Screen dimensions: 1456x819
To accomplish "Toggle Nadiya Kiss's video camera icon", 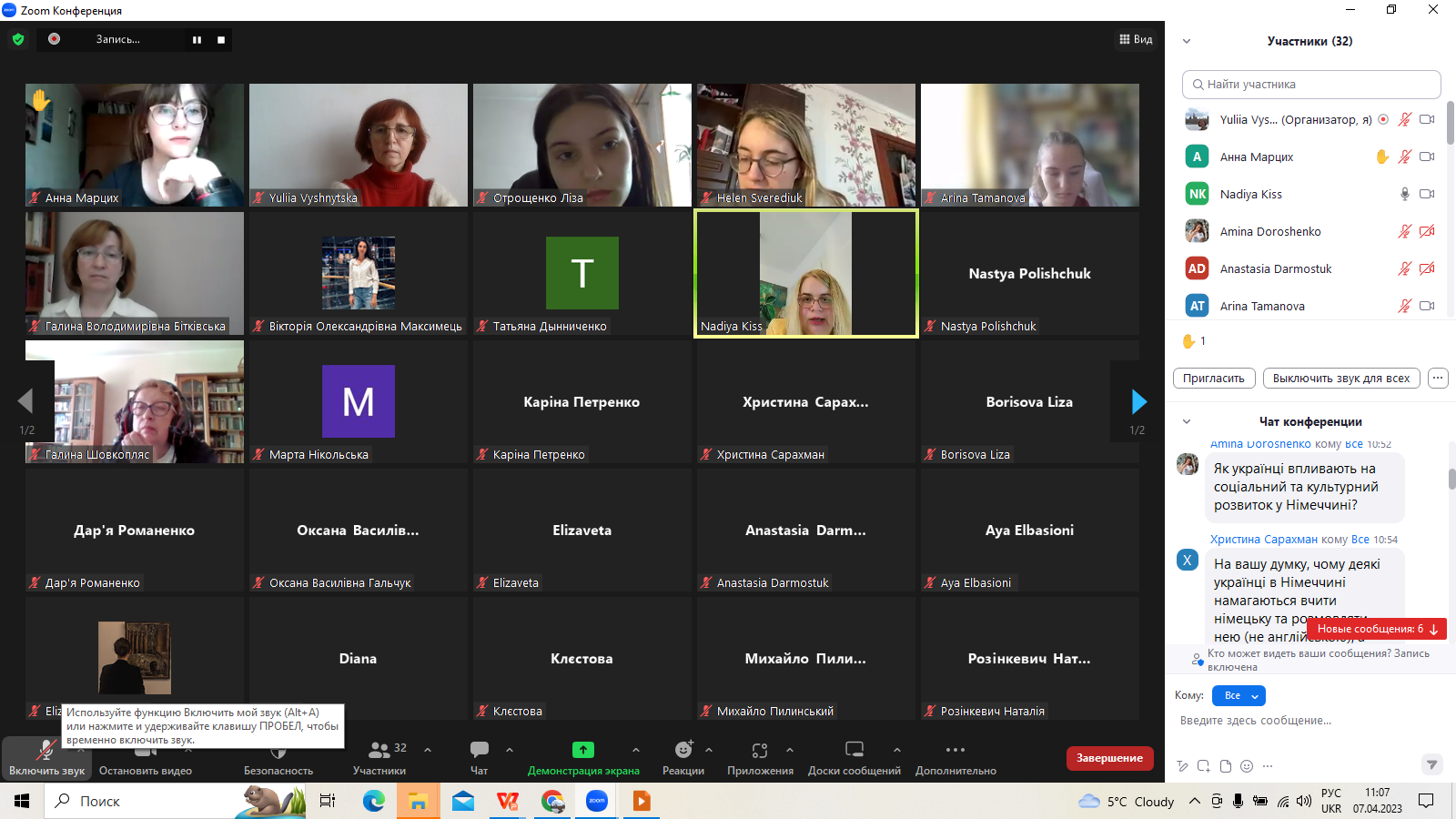I will tap(1427, 194).
